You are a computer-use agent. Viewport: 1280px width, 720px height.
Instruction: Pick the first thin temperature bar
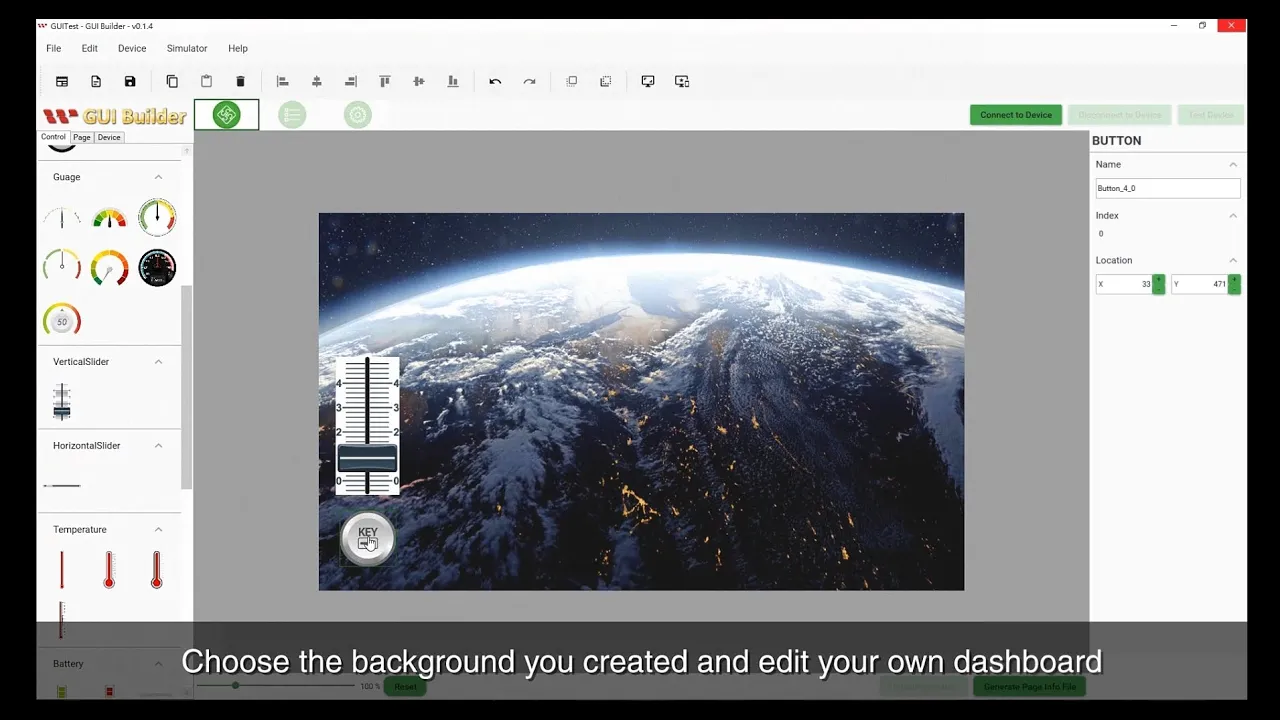(62, 569)
